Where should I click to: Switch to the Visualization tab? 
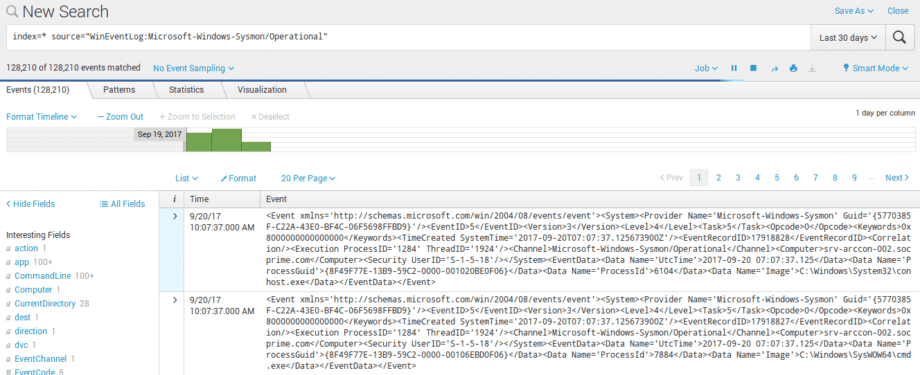coord(262,90)
